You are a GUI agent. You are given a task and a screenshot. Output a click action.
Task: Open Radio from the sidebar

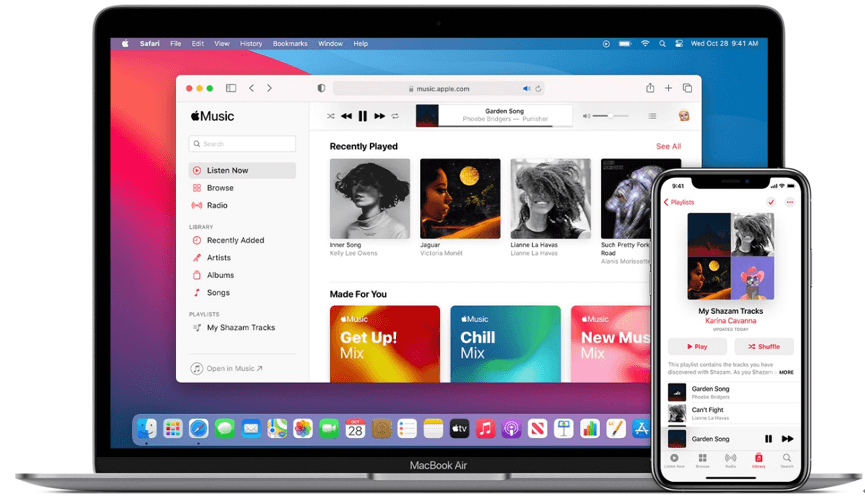tap(217, 205)
